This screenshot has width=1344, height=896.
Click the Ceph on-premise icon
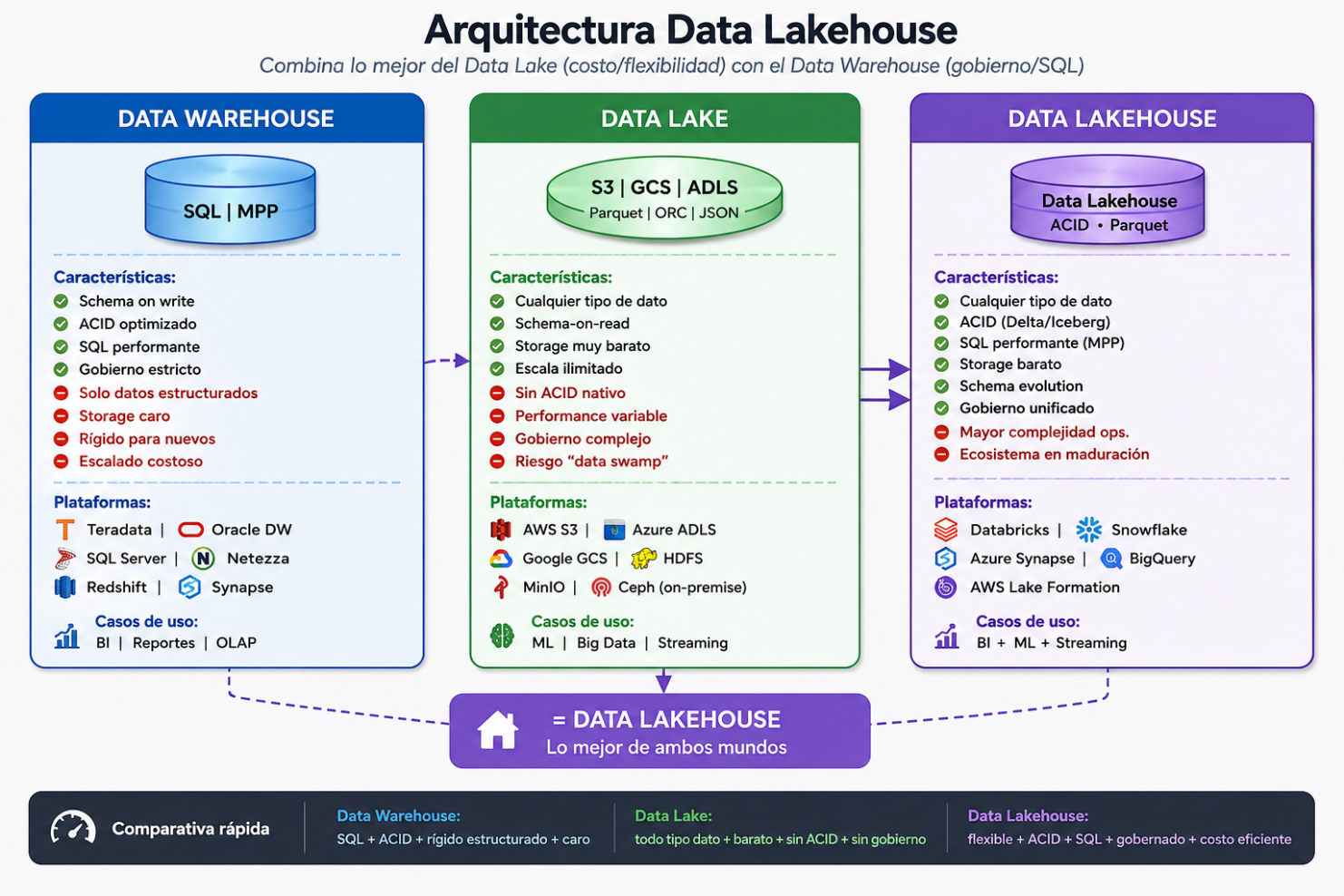point(601,588)
